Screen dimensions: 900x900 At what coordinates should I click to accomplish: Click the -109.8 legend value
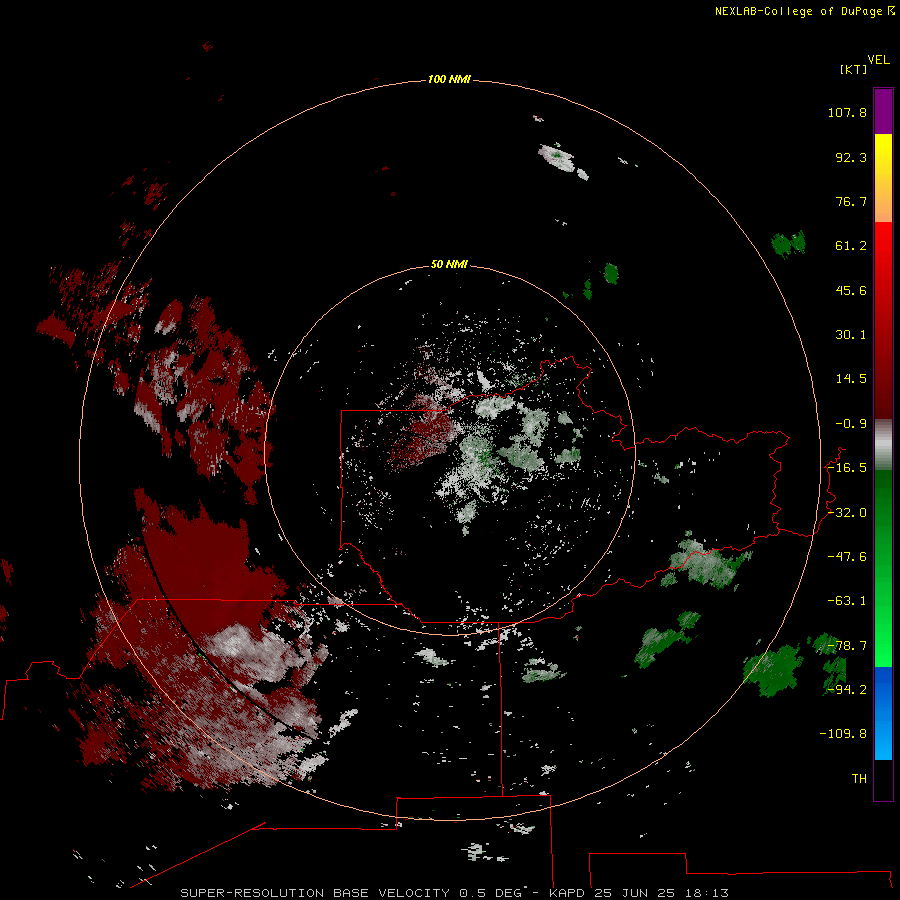(x=843, y=734)
